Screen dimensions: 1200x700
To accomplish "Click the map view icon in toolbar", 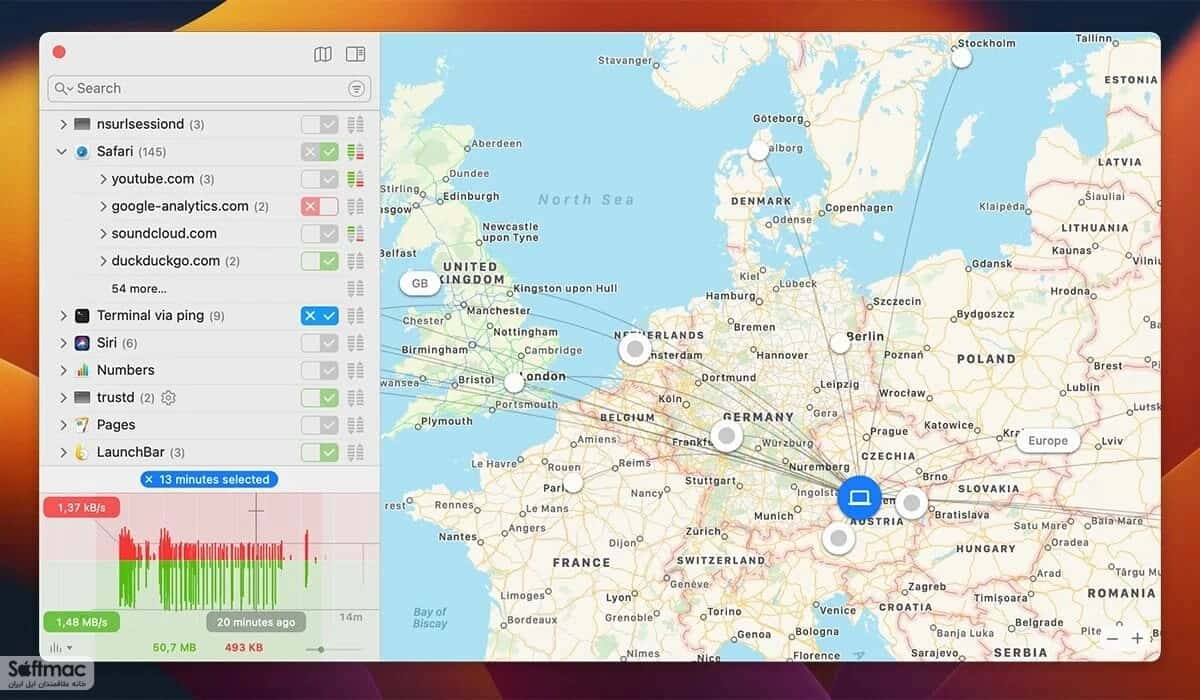I will [x=322, y=54].
